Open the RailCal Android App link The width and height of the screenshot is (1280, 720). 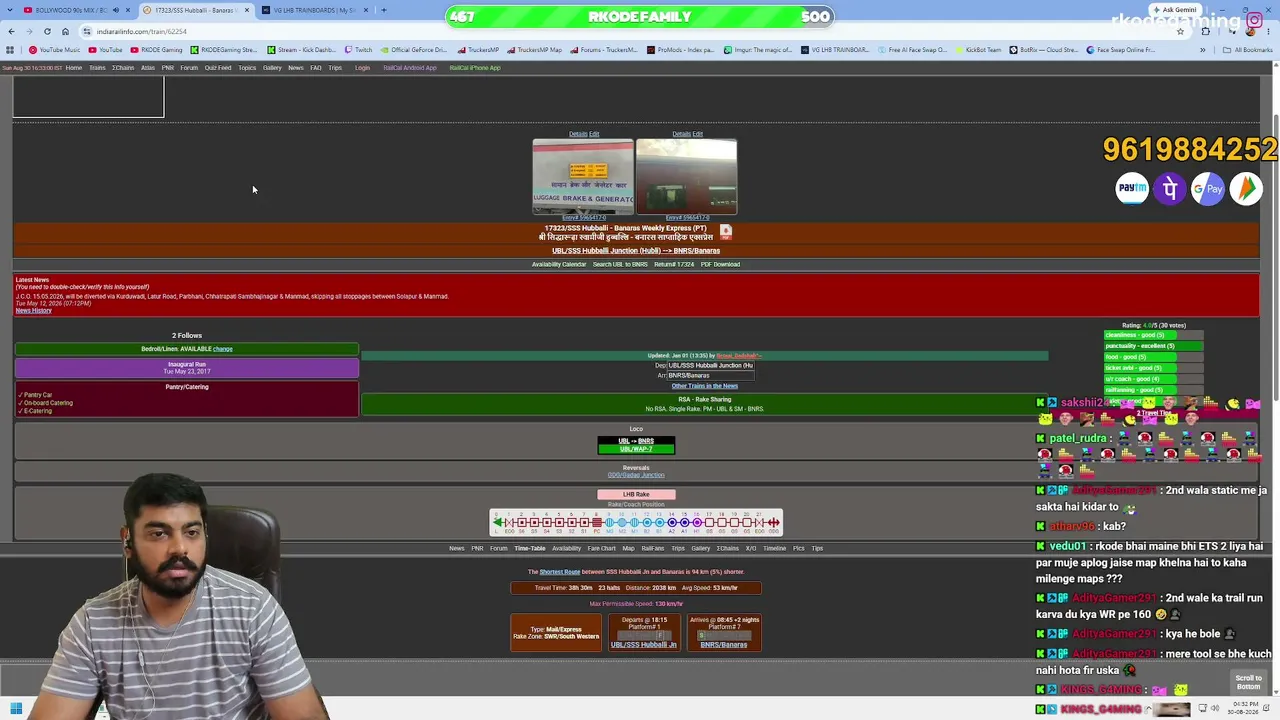(x=410, y=68)
